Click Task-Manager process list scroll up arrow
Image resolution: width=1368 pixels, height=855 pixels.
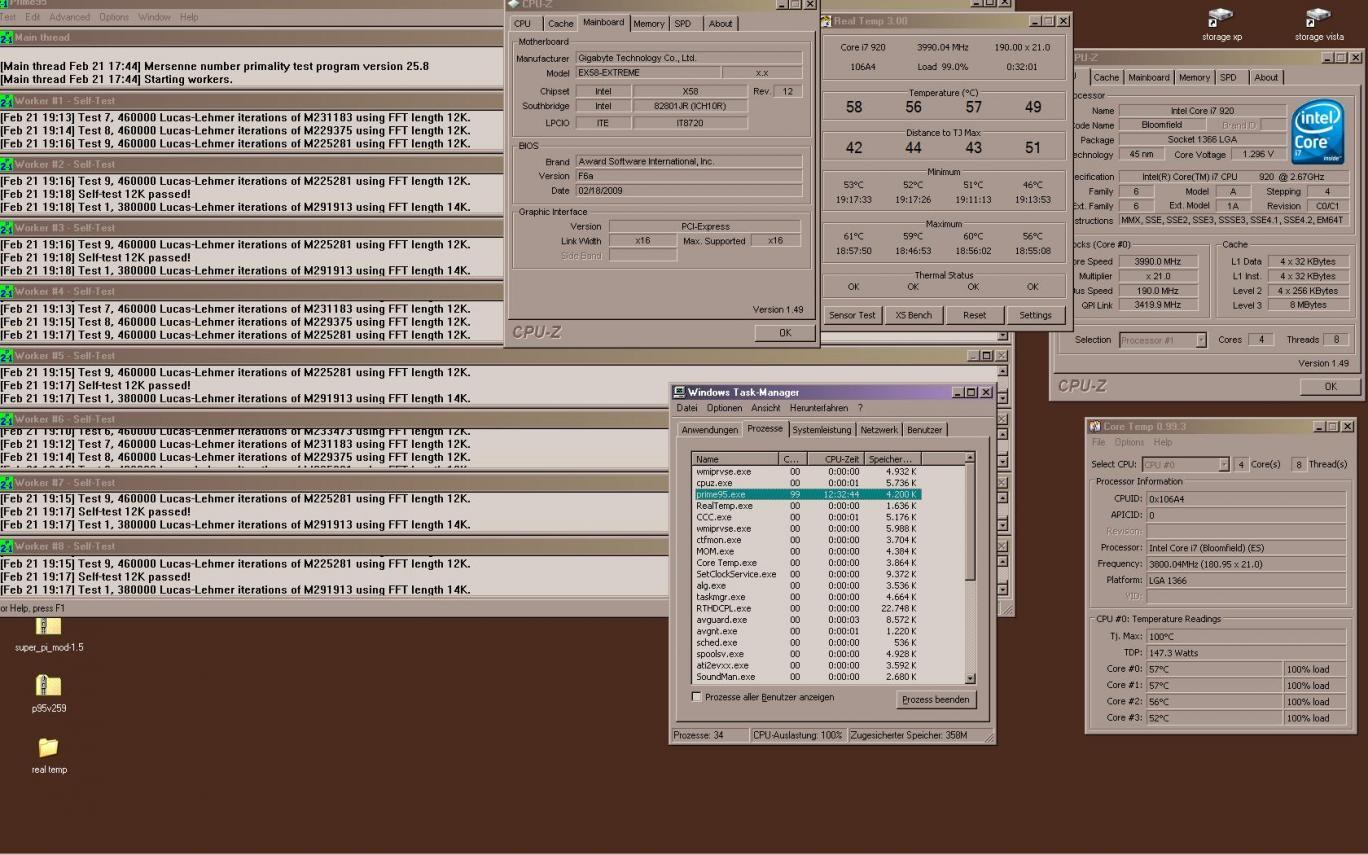pyautogui.click(x=969, y=458)
